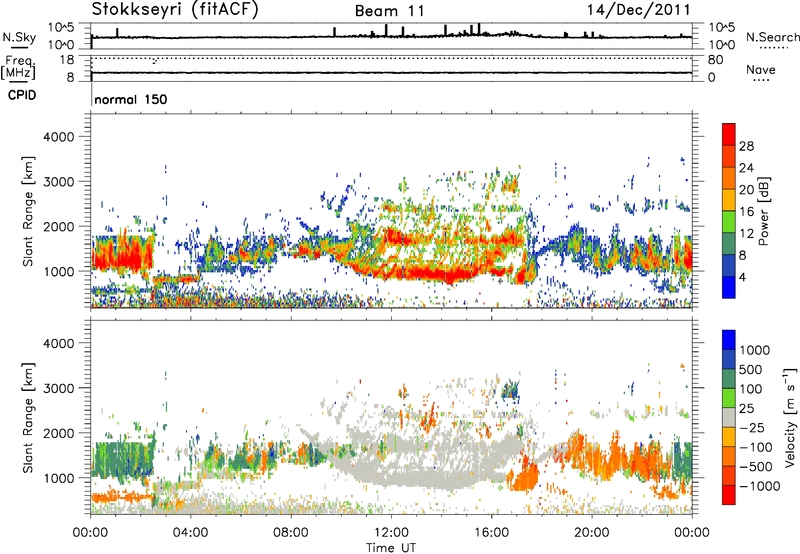This screenshot has height=554, width=800.
Task: Click the 18 tick on frequency axis
Action: coord(67,60)
